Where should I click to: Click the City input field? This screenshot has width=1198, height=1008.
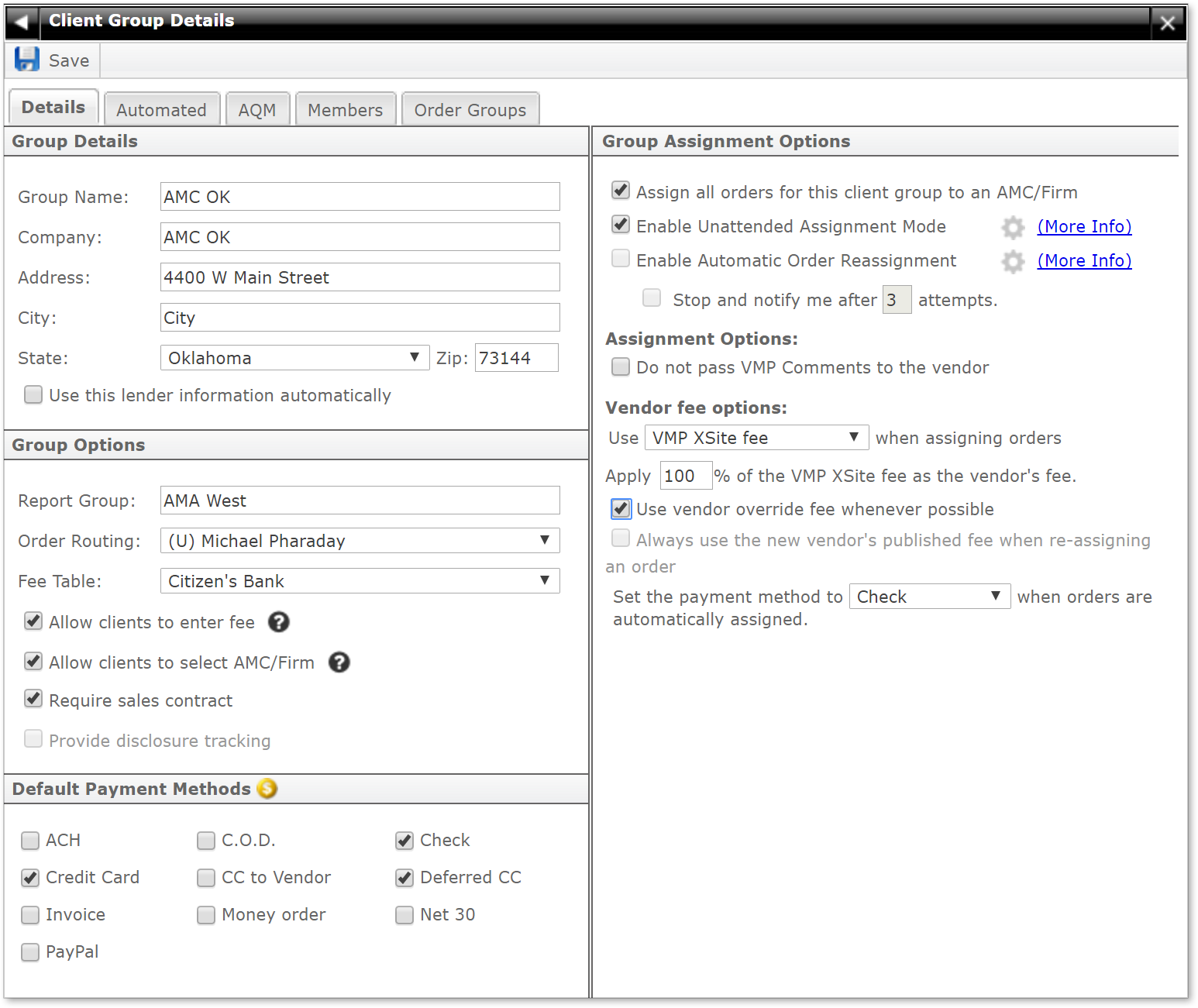tap(360, 318)
